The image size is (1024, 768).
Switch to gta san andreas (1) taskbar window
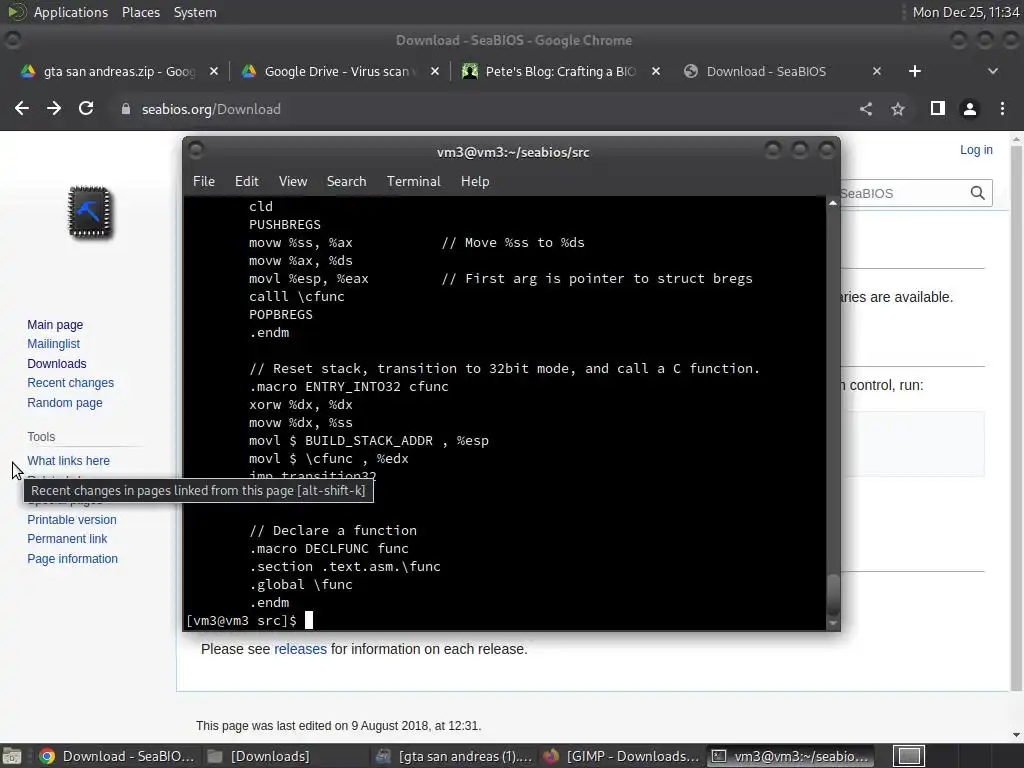tap(455, 756)
